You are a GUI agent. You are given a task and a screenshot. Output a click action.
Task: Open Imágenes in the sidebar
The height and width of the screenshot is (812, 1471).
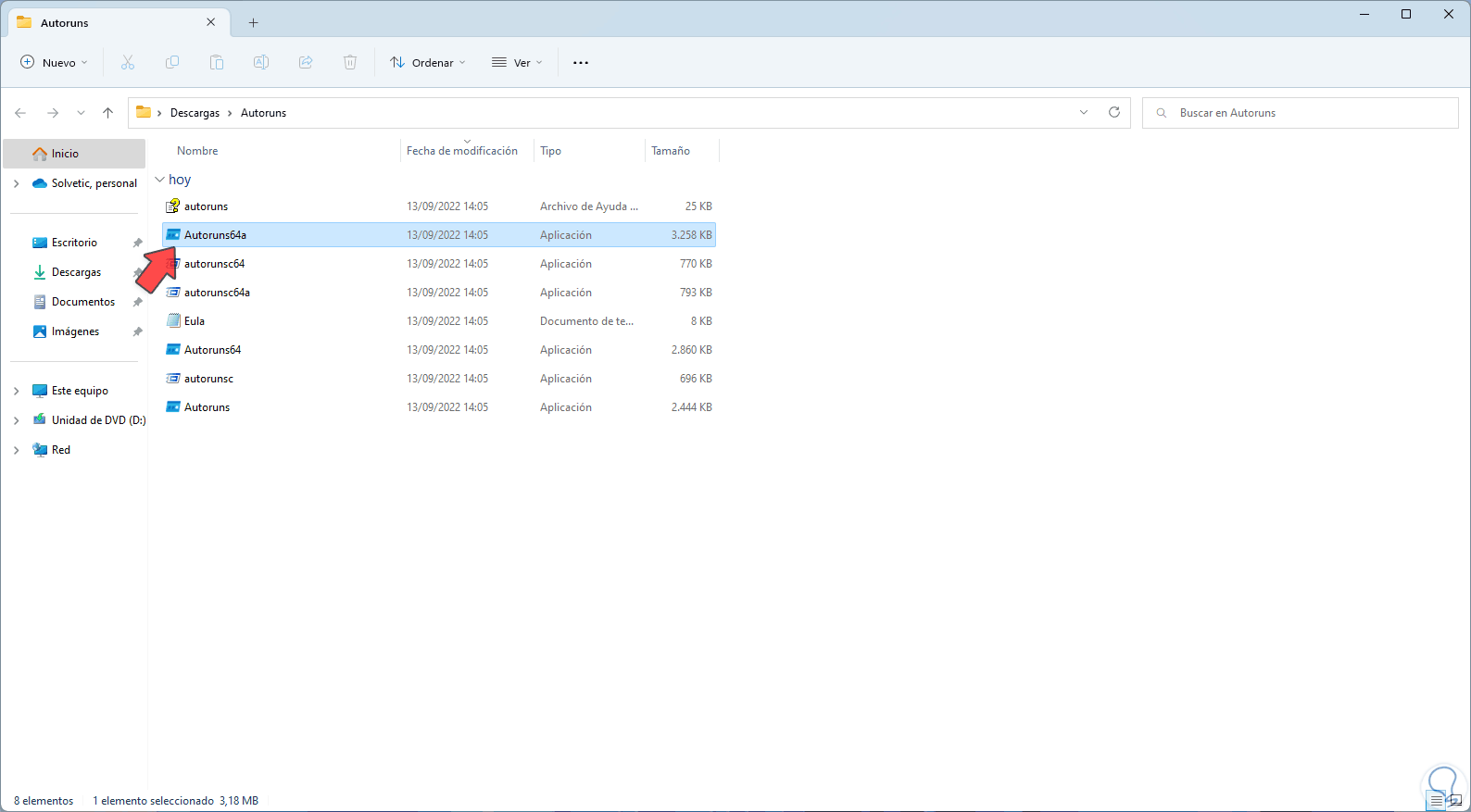pyautogui.click(x=74, y=331)
